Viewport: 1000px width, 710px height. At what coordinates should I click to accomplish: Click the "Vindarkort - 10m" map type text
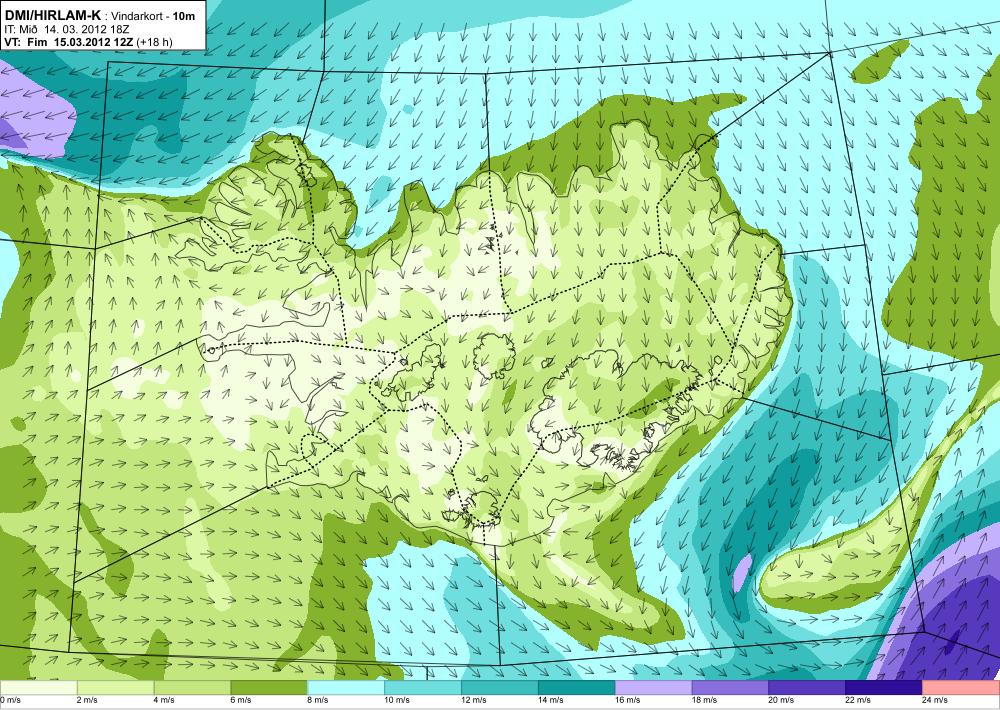153,17
